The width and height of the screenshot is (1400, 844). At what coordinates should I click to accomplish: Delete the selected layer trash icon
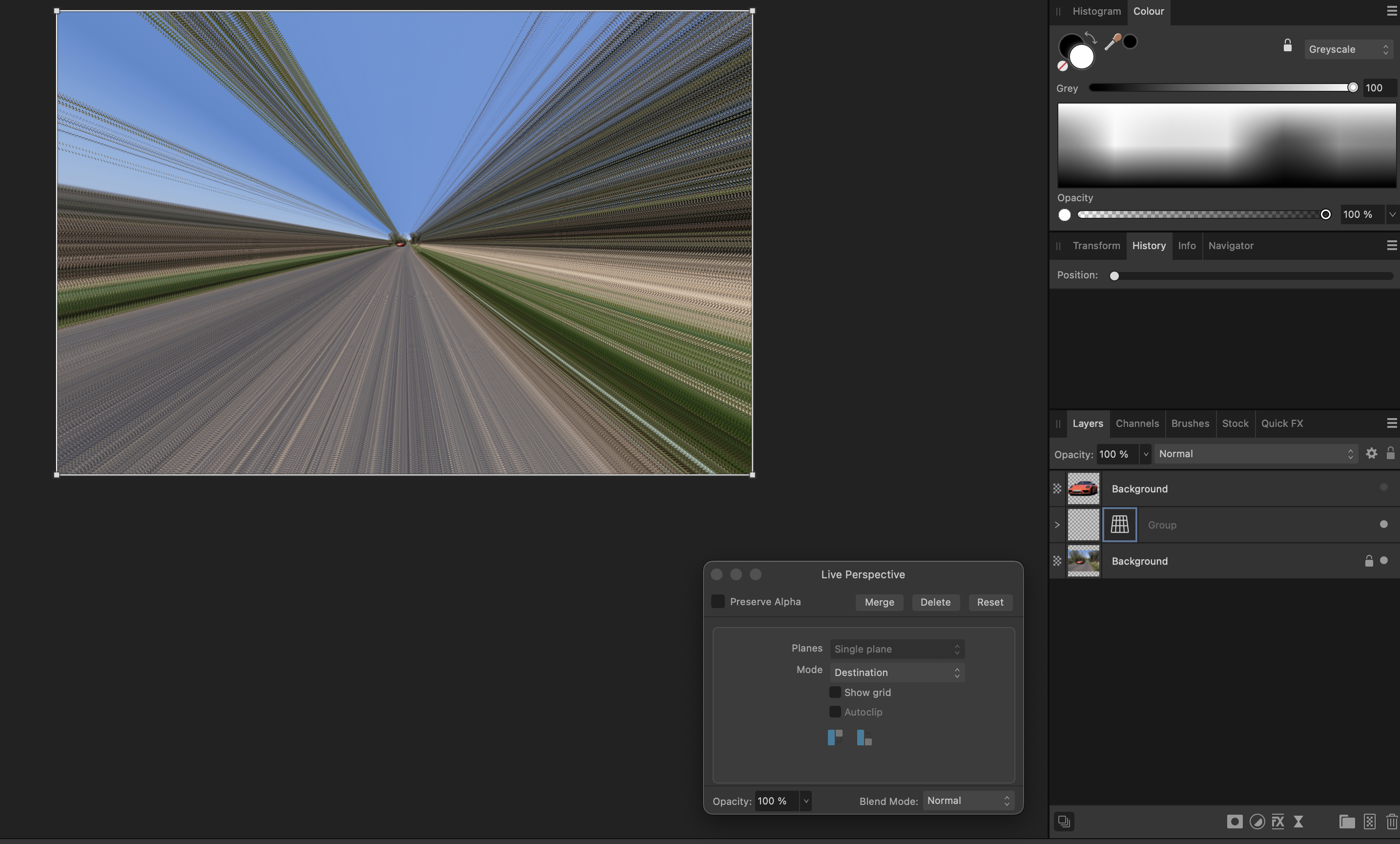coord(1392,822)
